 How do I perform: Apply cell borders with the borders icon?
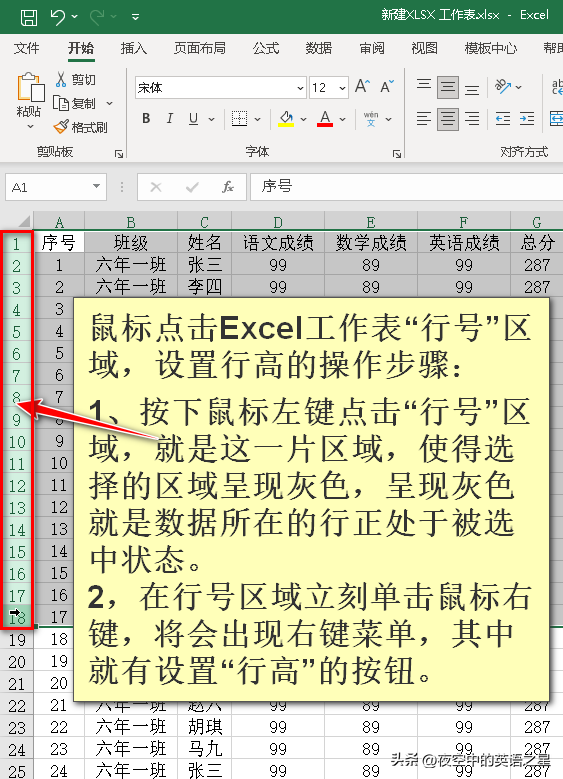coord(240,118)
